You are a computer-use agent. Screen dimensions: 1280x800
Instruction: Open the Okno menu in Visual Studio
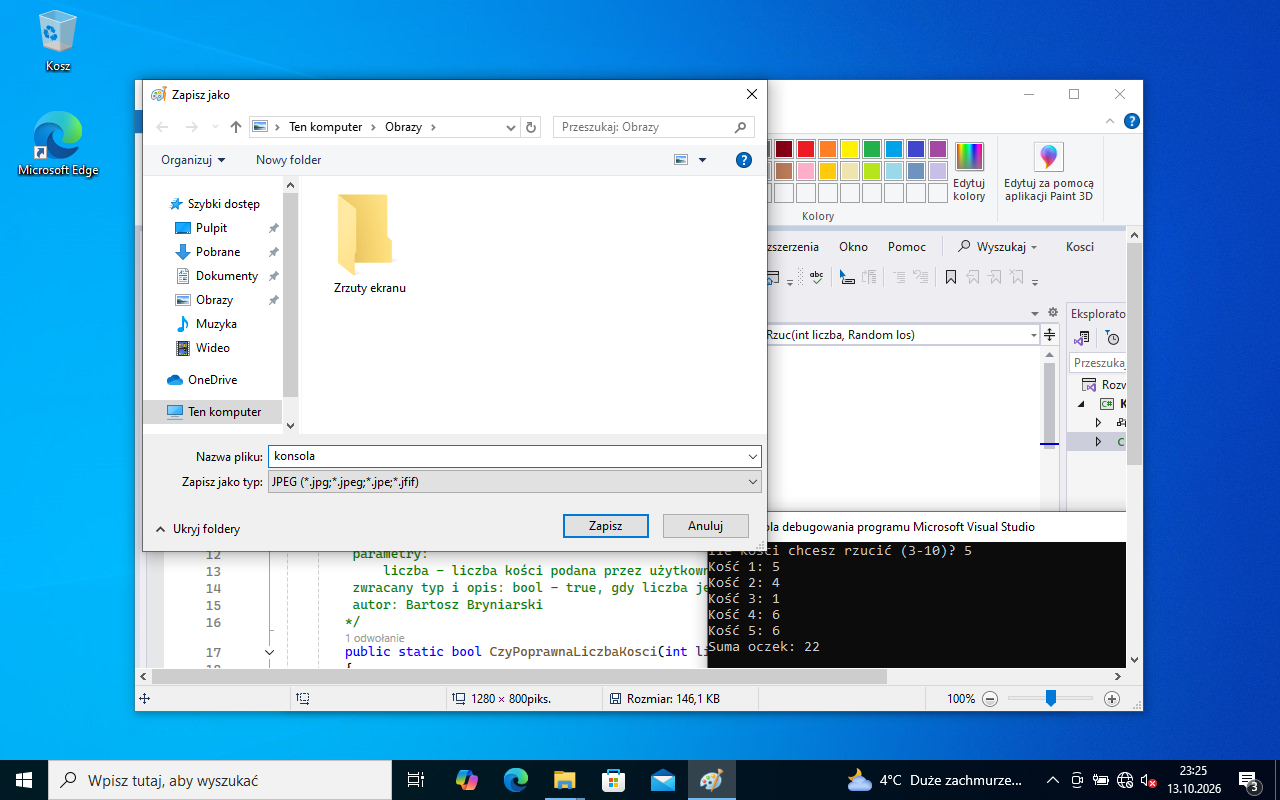pyautogui.click(x=853, y=247)
